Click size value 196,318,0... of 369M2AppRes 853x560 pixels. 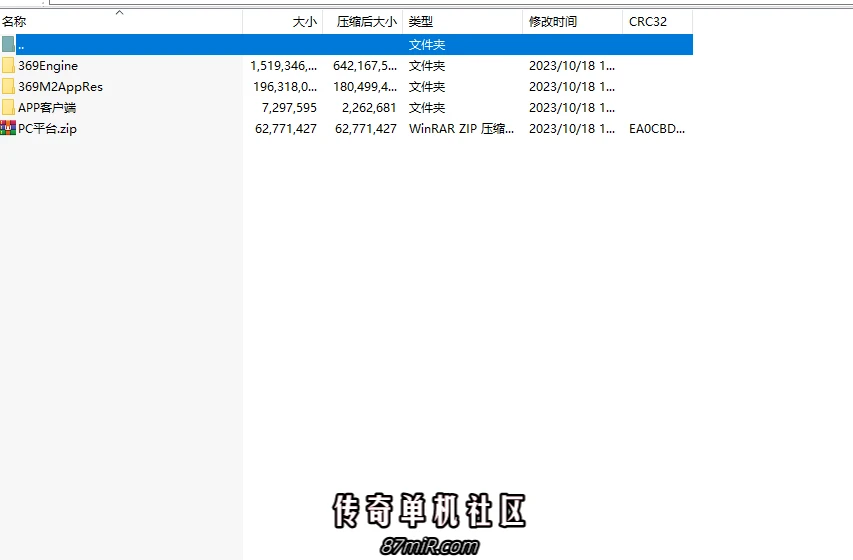[285, 87]
